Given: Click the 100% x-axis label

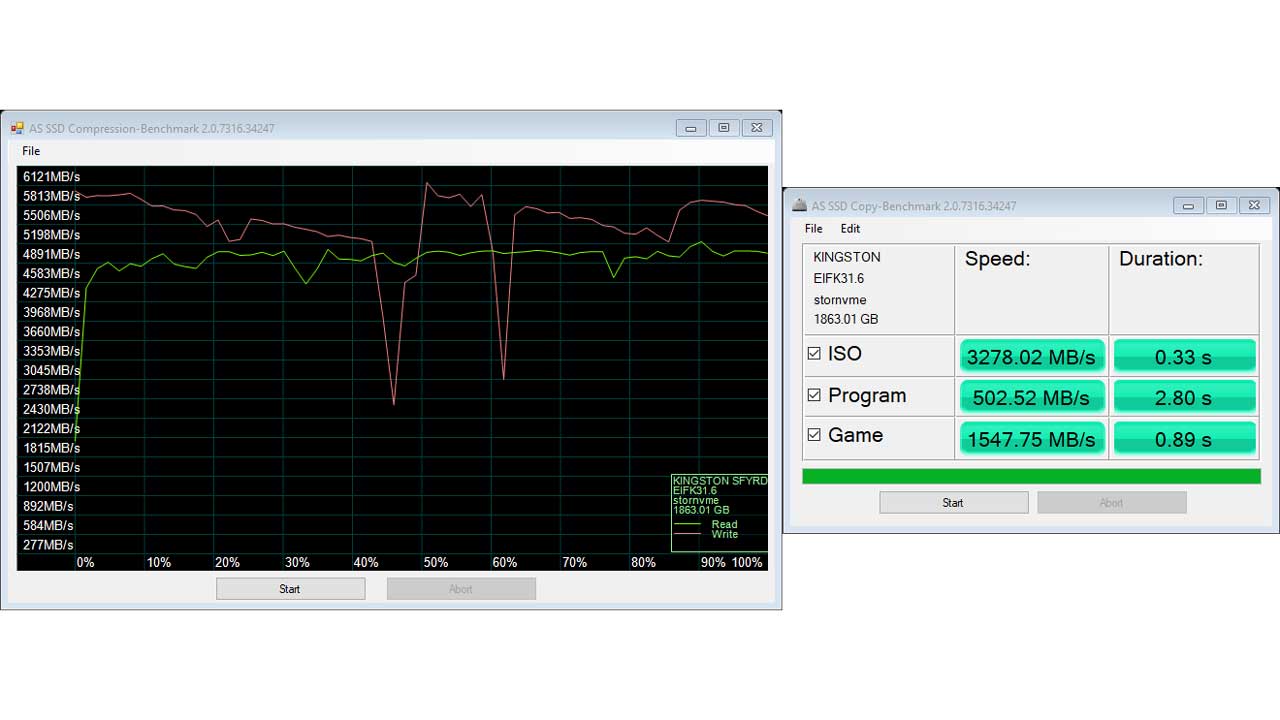Looking at the screenshot, I should pos(747,563).
